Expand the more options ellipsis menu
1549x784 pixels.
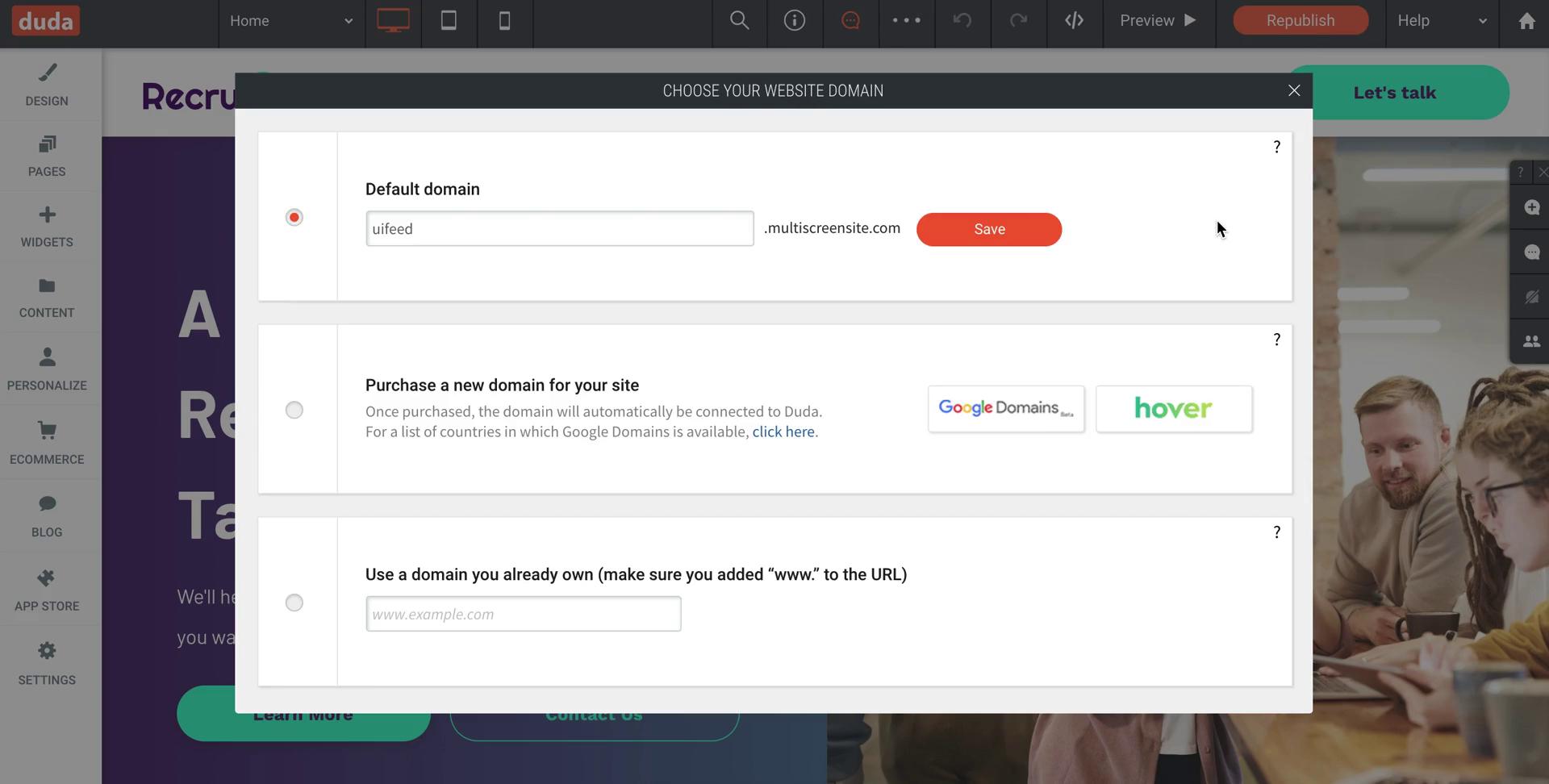(906, 21)
